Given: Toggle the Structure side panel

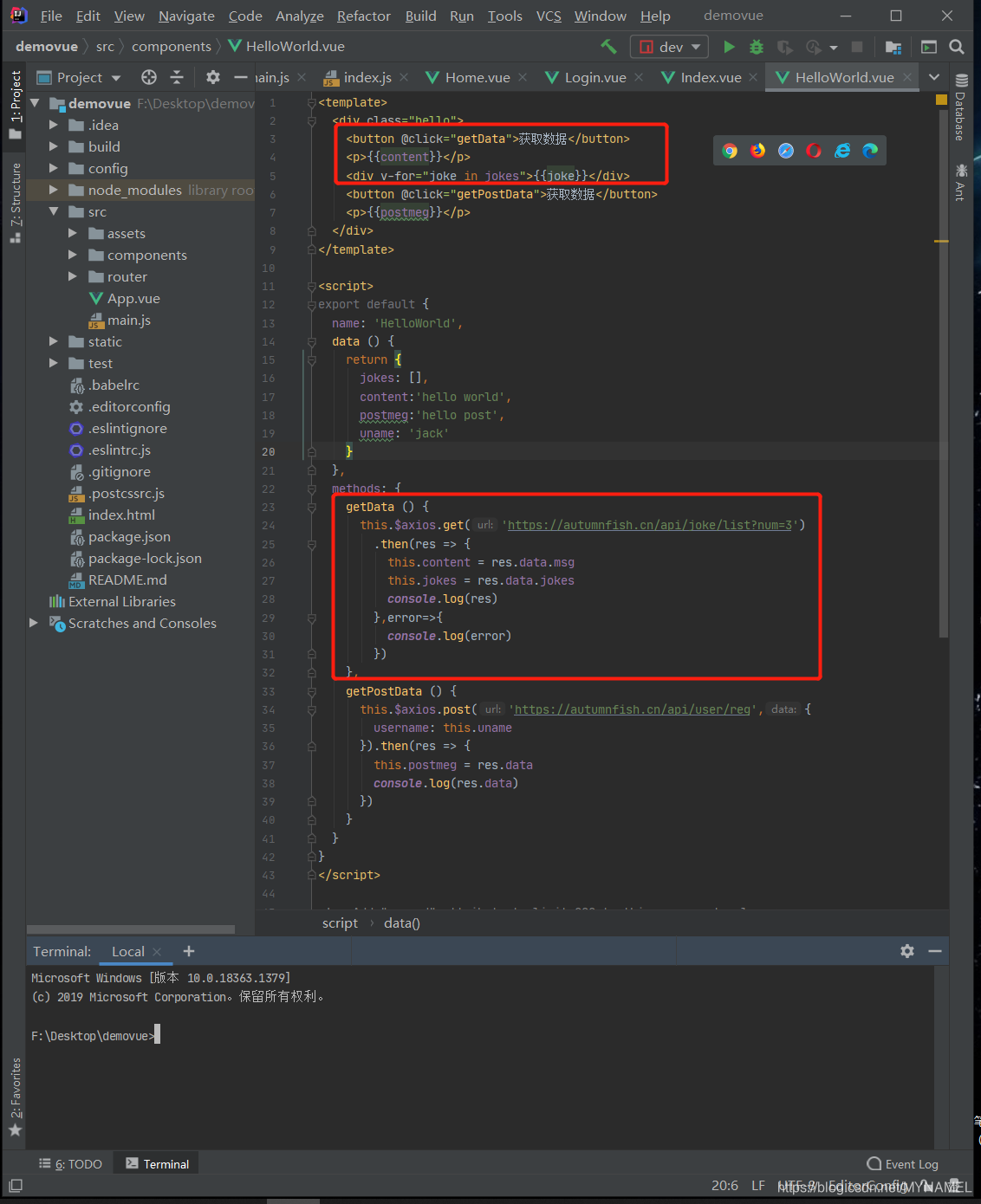Looking at the screenshot, I should click(15, 202).
